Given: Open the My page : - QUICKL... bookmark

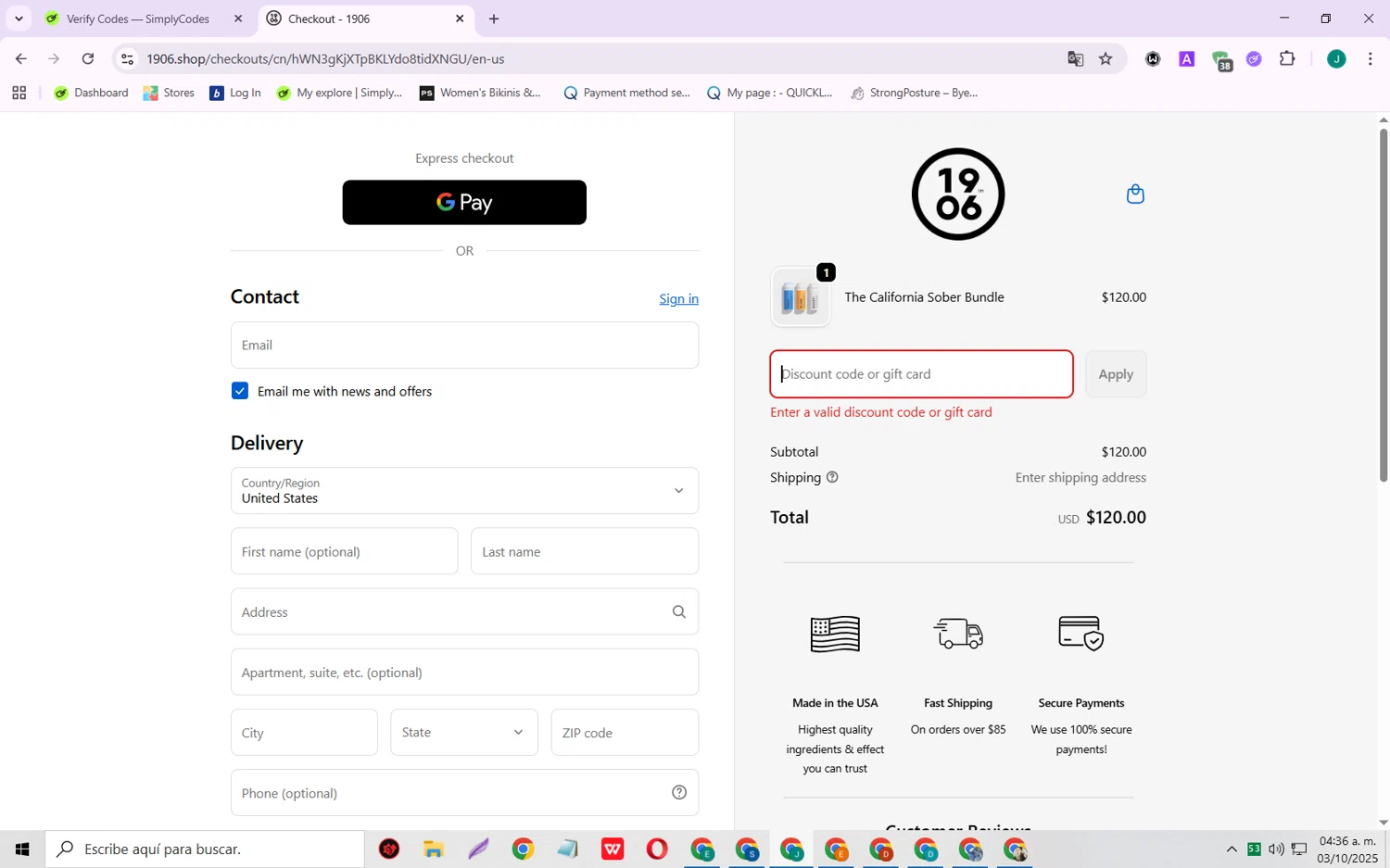Looking at the screenshot, I should tap(769, 93).
